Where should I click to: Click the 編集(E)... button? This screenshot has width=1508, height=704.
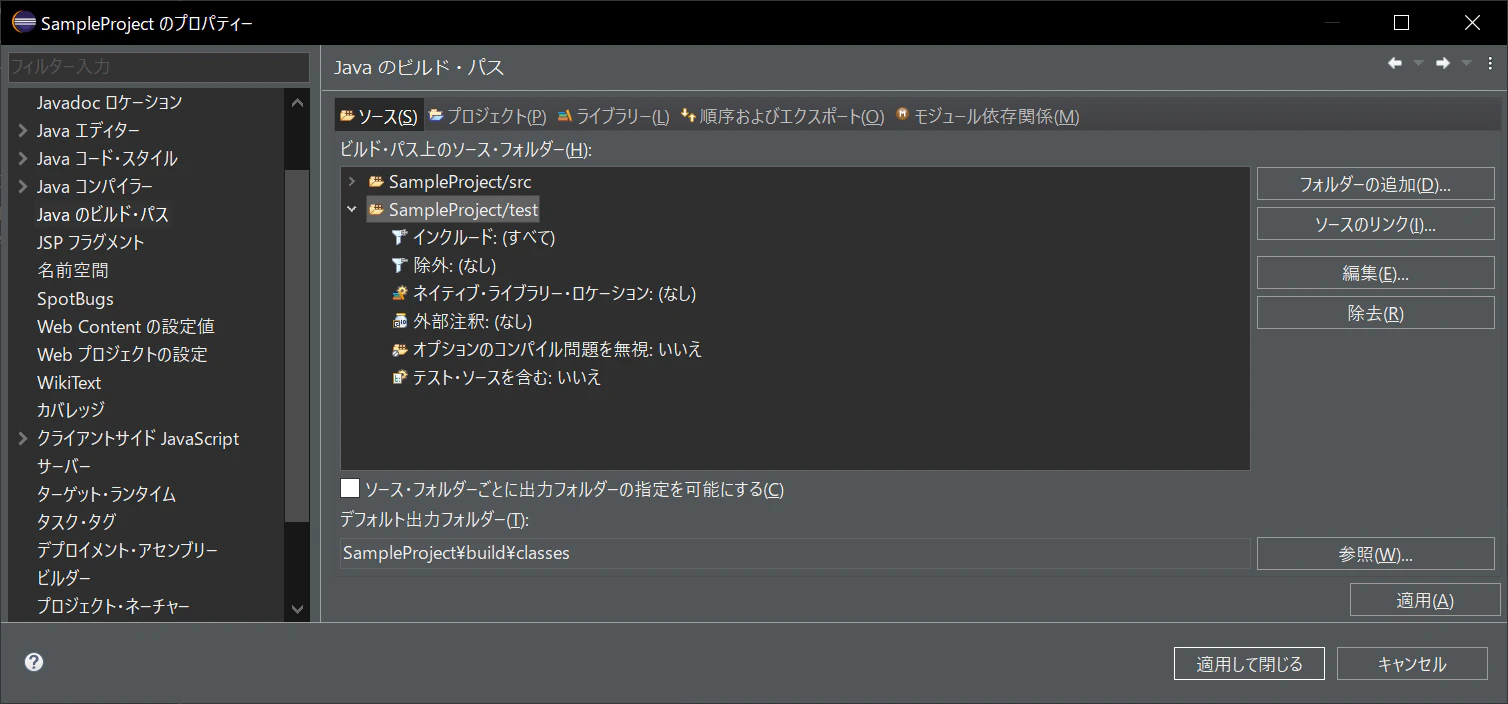click(x=1375, y=273)
